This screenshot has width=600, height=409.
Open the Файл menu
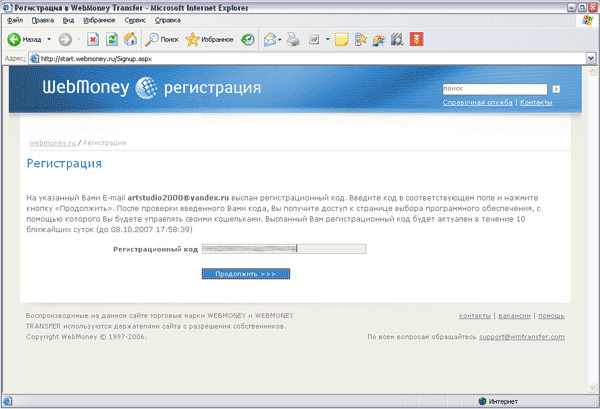pos(15,20)
